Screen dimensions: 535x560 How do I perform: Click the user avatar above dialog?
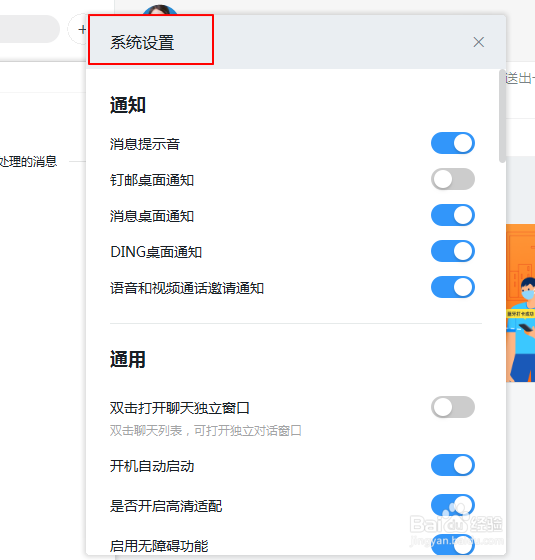(x=160, y=10)
